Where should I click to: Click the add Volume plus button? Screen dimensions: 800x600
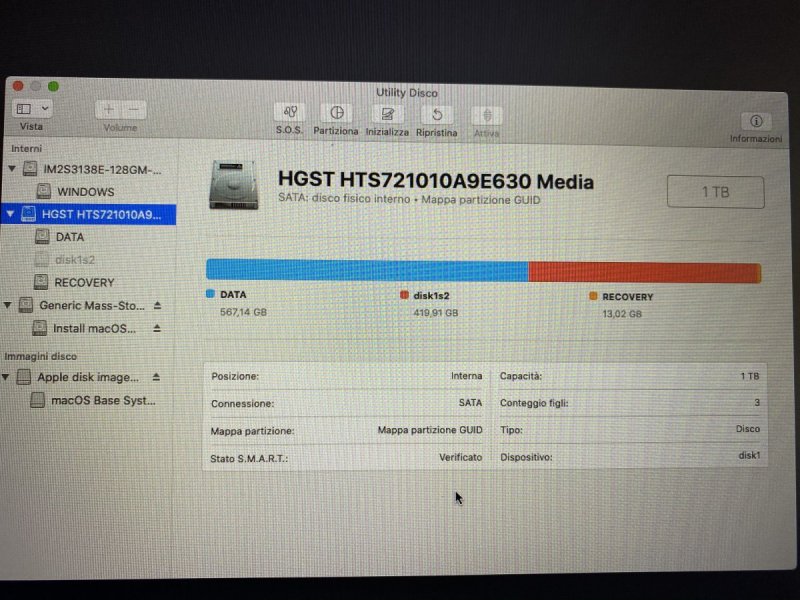pyautogui.click(x=108, y=109)
